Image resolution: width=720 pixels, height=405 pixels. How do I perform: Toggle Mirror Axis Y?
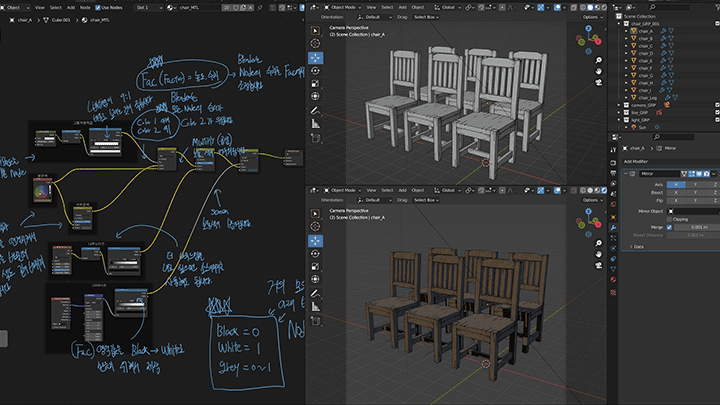click(x=695, y=185)
